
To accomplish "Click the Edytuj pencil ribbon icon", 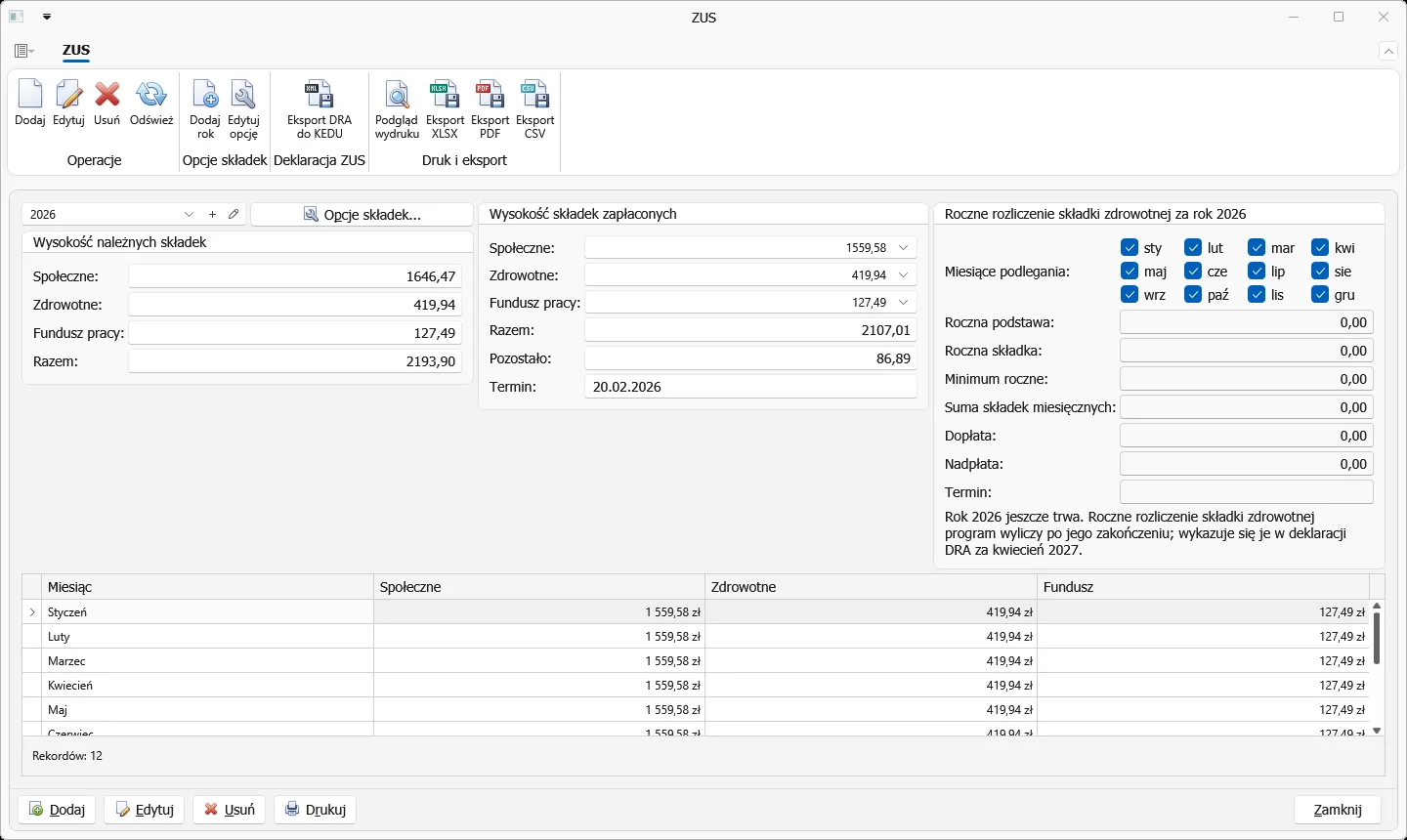I will coord(68,104).
